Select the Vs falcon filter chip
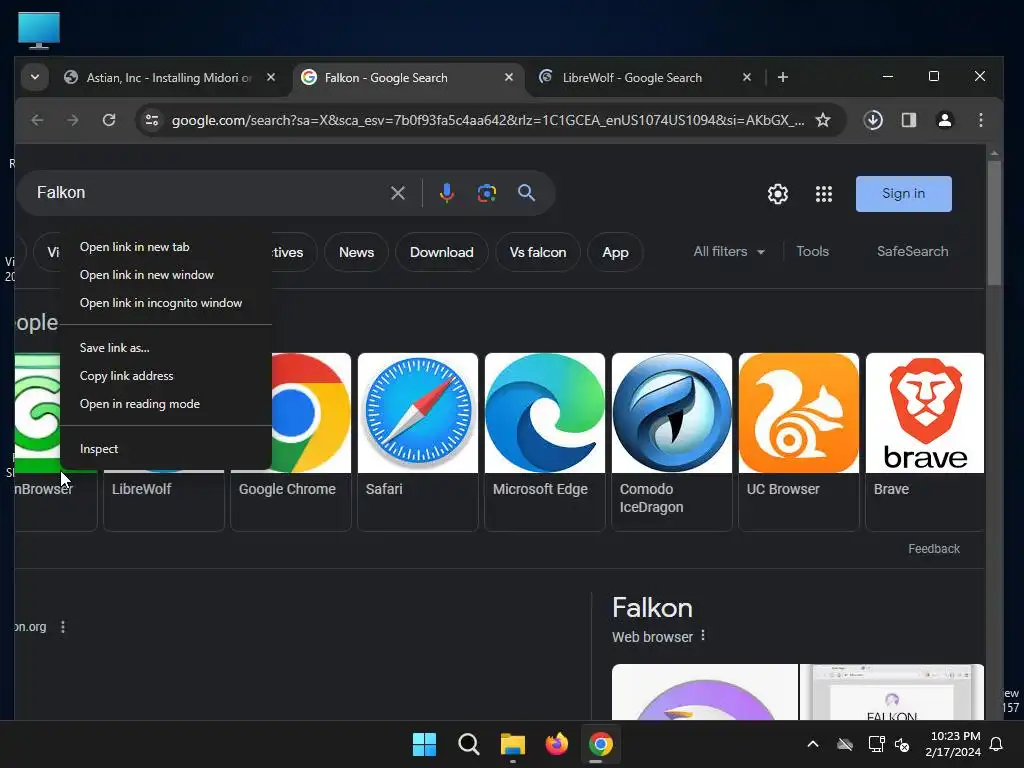 pos(538,252)
